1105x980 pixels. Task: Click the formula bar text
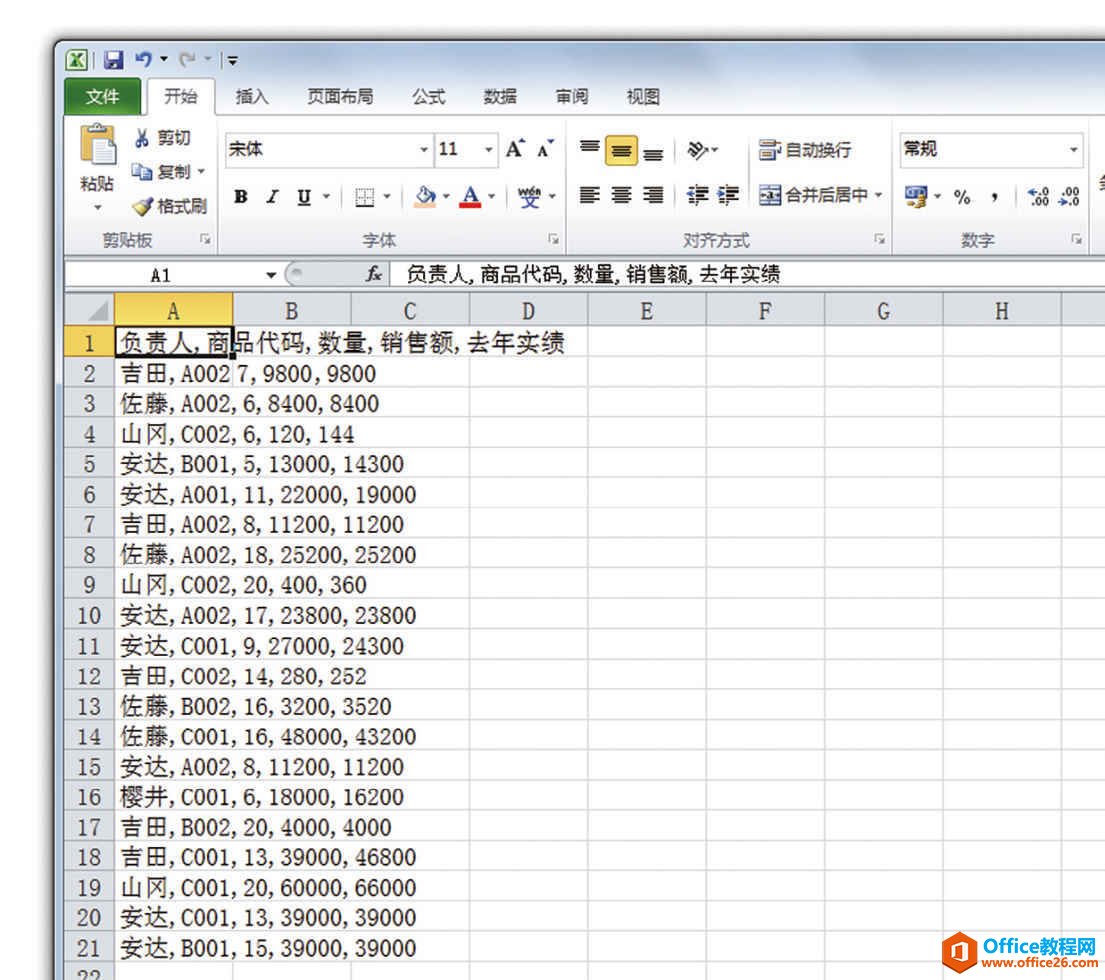point(593,274)
